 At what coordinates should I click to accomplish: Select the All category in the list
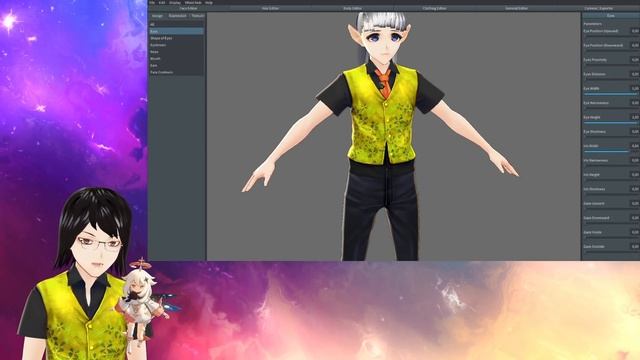[x=176, y=24]
